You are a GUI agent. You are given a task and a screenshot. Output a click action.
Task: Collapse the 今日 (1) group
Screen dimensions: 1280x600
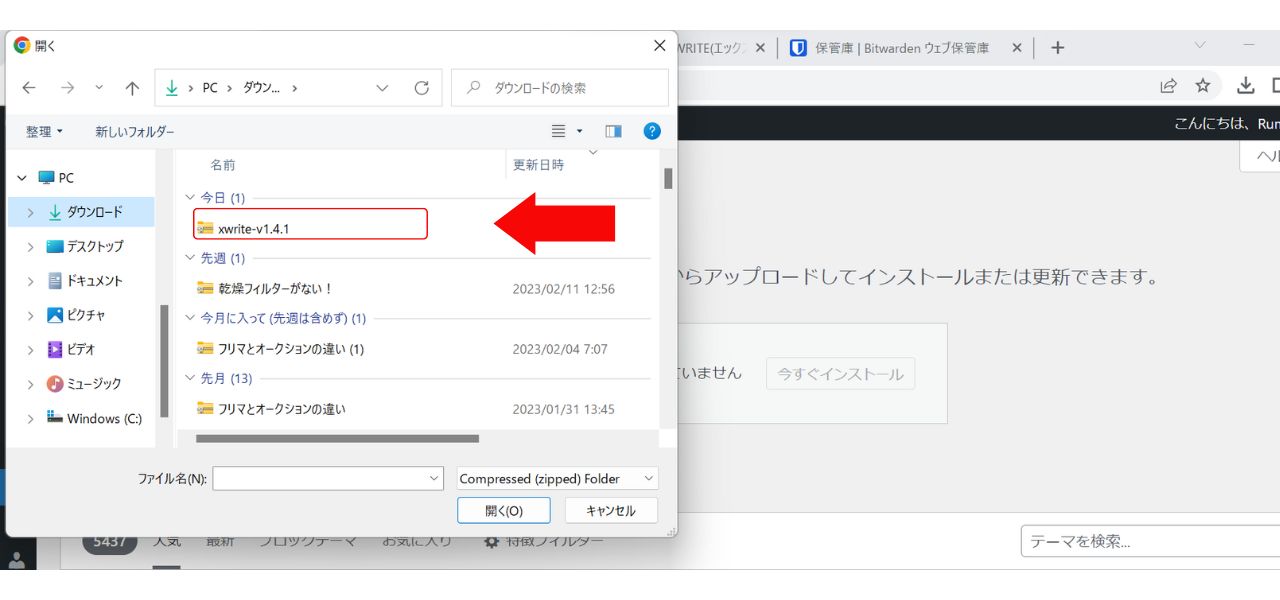click(x=190, y=198)
